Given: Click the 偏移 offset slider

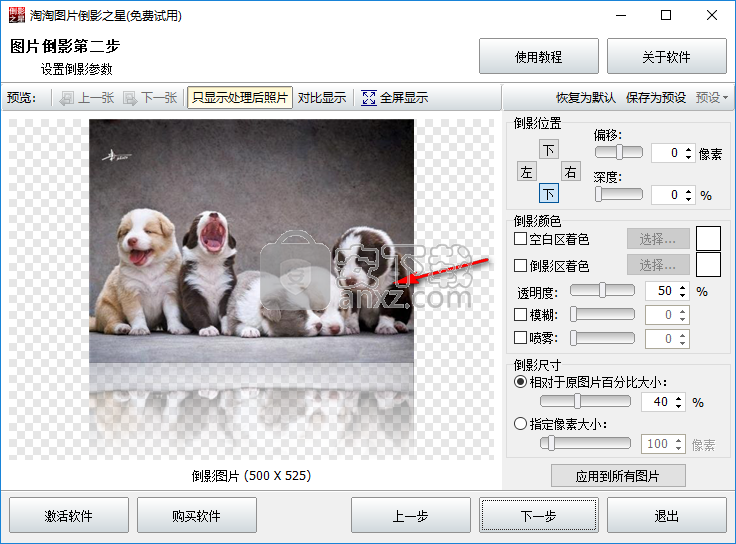Looking at the screenshot, I should click(x=619, y=152).
